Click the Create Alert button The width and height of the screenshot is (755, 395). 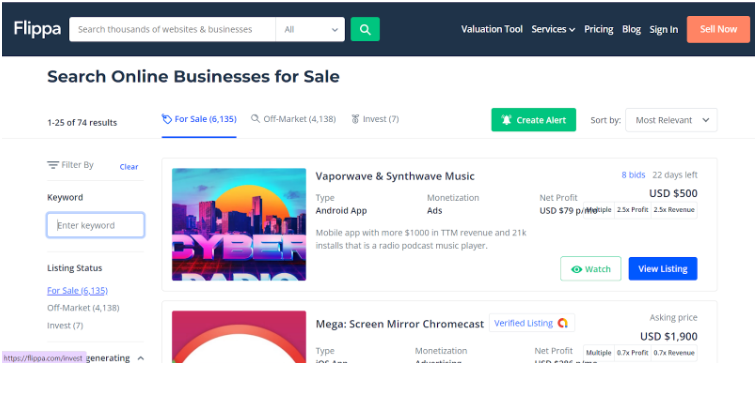(534, 120)
